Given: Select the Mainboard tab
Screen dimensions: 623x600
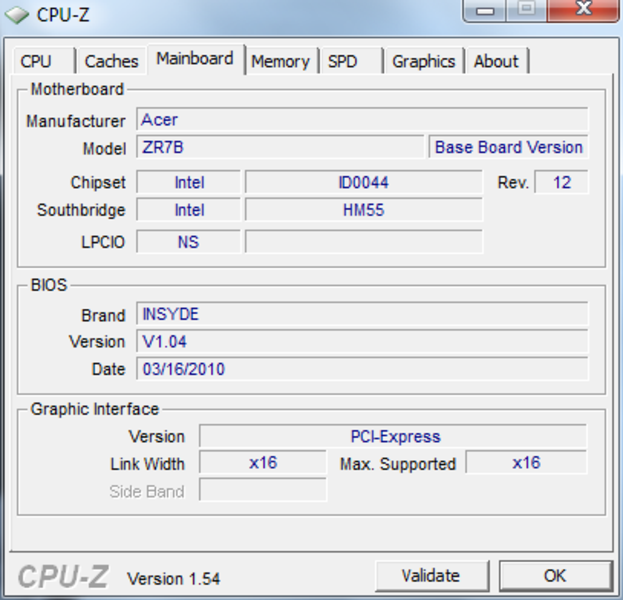Looking at the screenshot, I should click(x=195, y=59).
